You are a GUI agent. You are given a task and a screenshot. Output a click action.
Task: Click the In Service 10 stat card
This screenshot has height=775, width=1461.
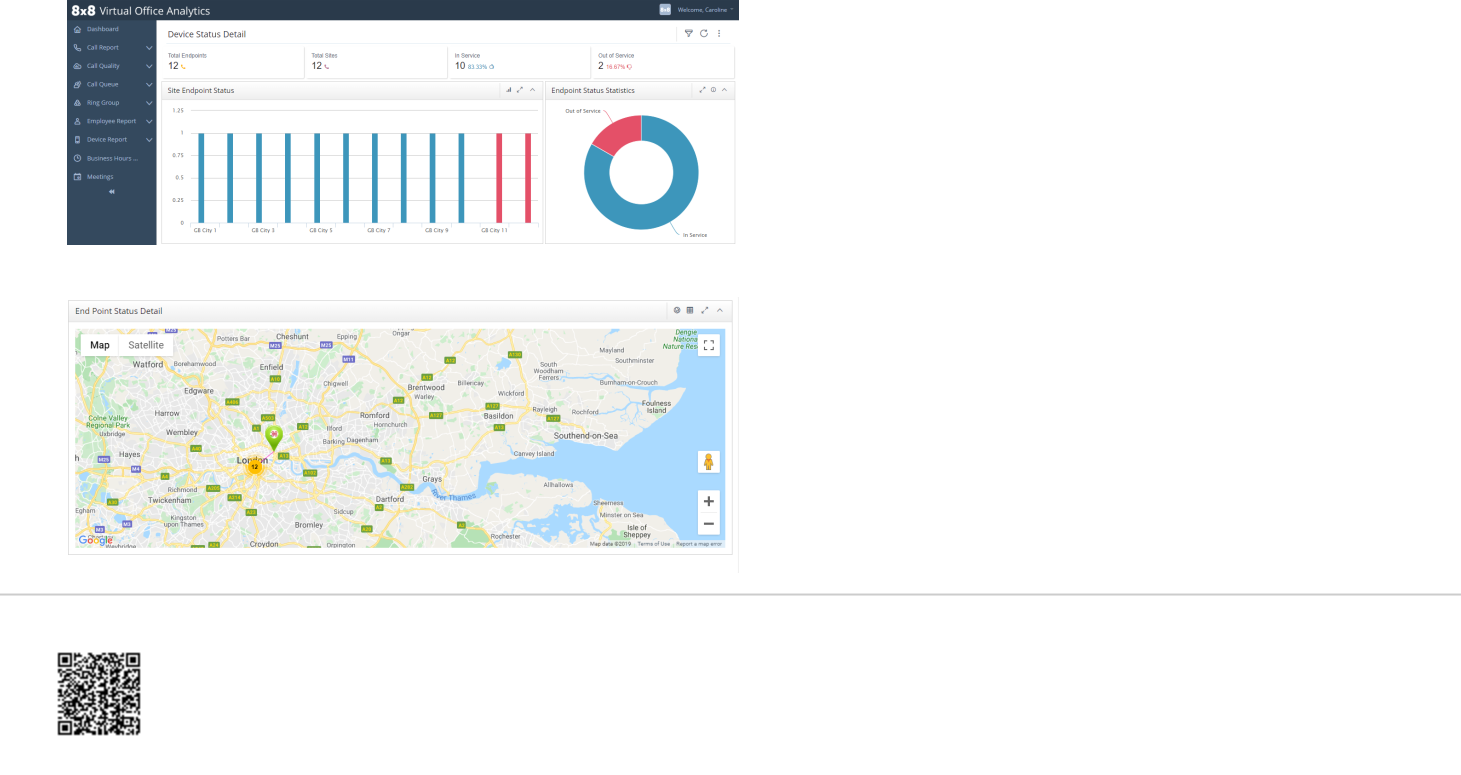[x=519, y=61]
